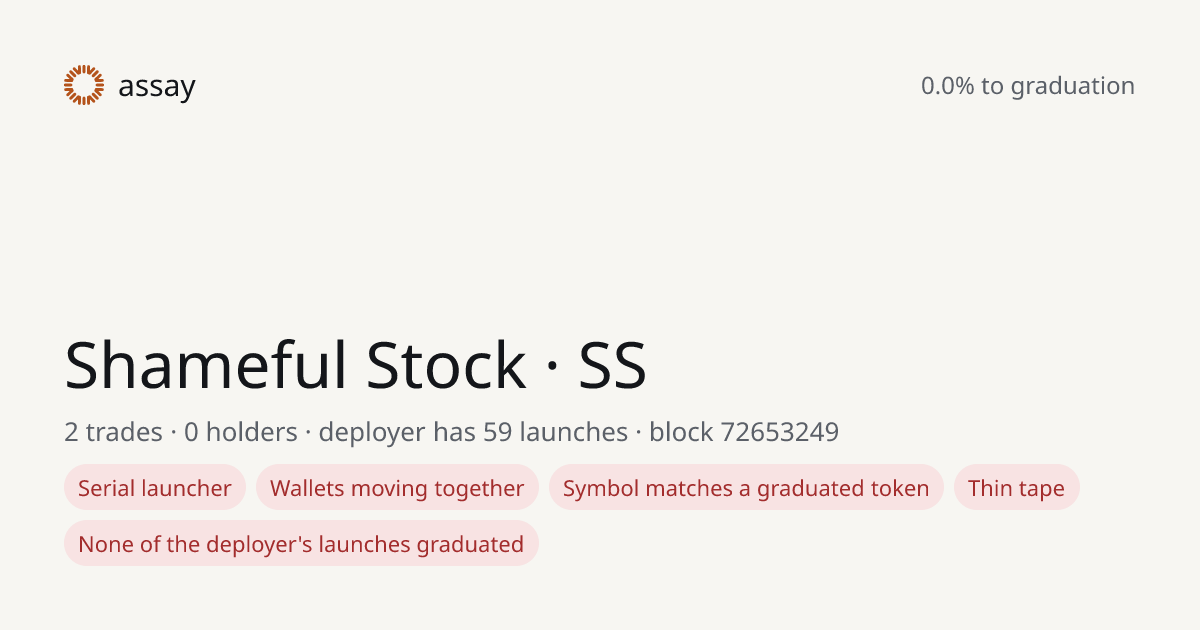Select the Serial launcher tag
Image resolution: width=1200 pixels, height=630 pixels.
tap(155, 488)
